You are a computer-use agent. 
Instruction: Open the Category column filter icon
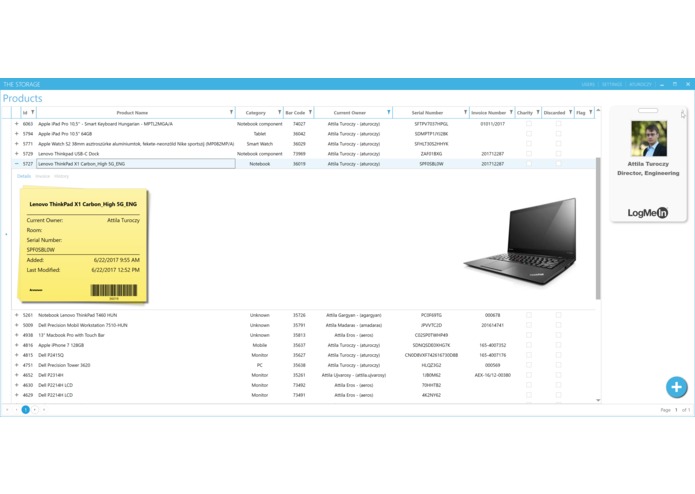(x=280, y=113)
